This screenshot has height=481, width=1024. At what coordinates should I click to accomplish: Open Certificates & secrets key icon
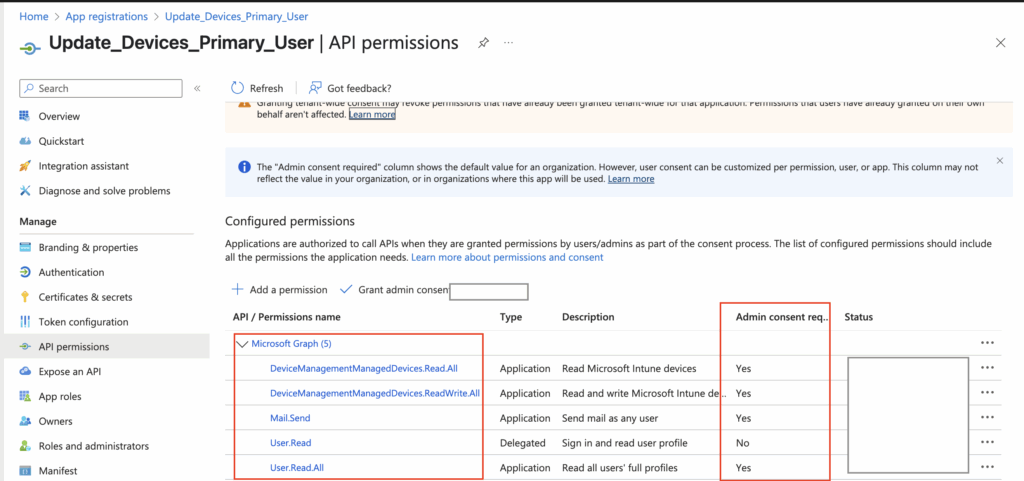(25, 297)
